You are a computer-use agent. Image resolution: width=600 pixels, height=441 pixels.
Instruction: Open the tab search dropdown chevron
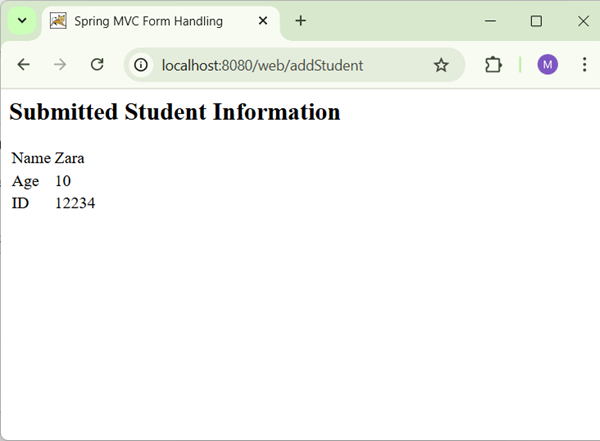22,21
